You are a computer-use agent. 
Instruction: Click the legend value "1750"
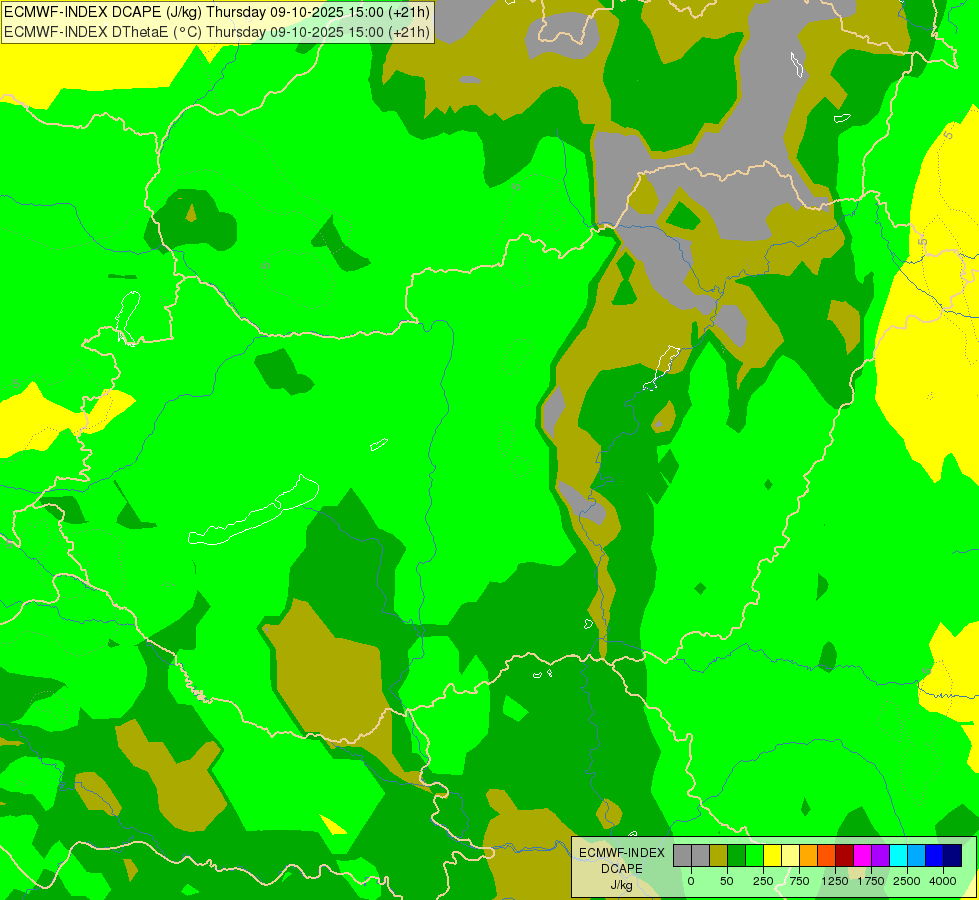tap(871, 881)
